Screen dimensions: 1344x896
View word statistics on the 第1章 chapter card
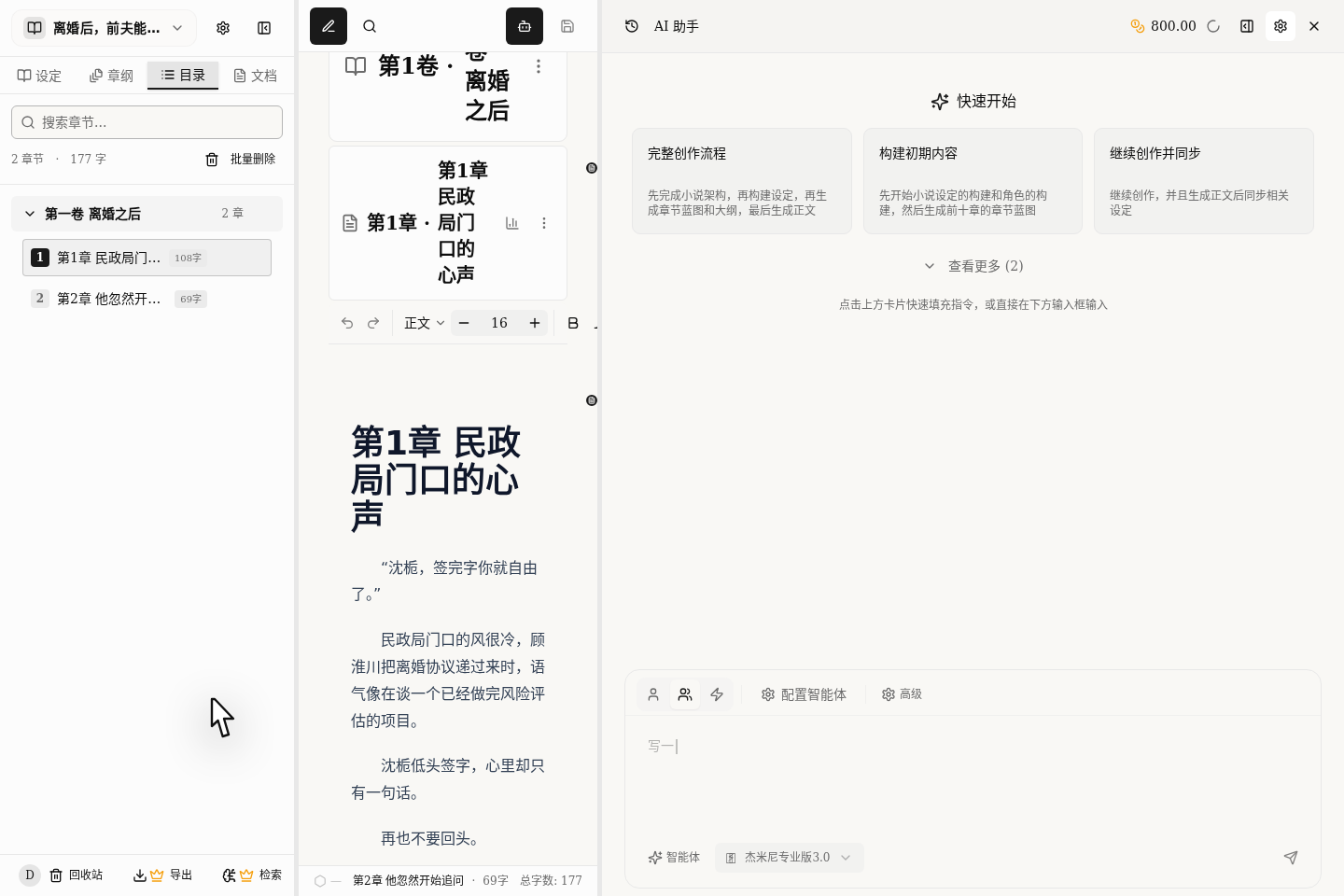click(511, 223)
